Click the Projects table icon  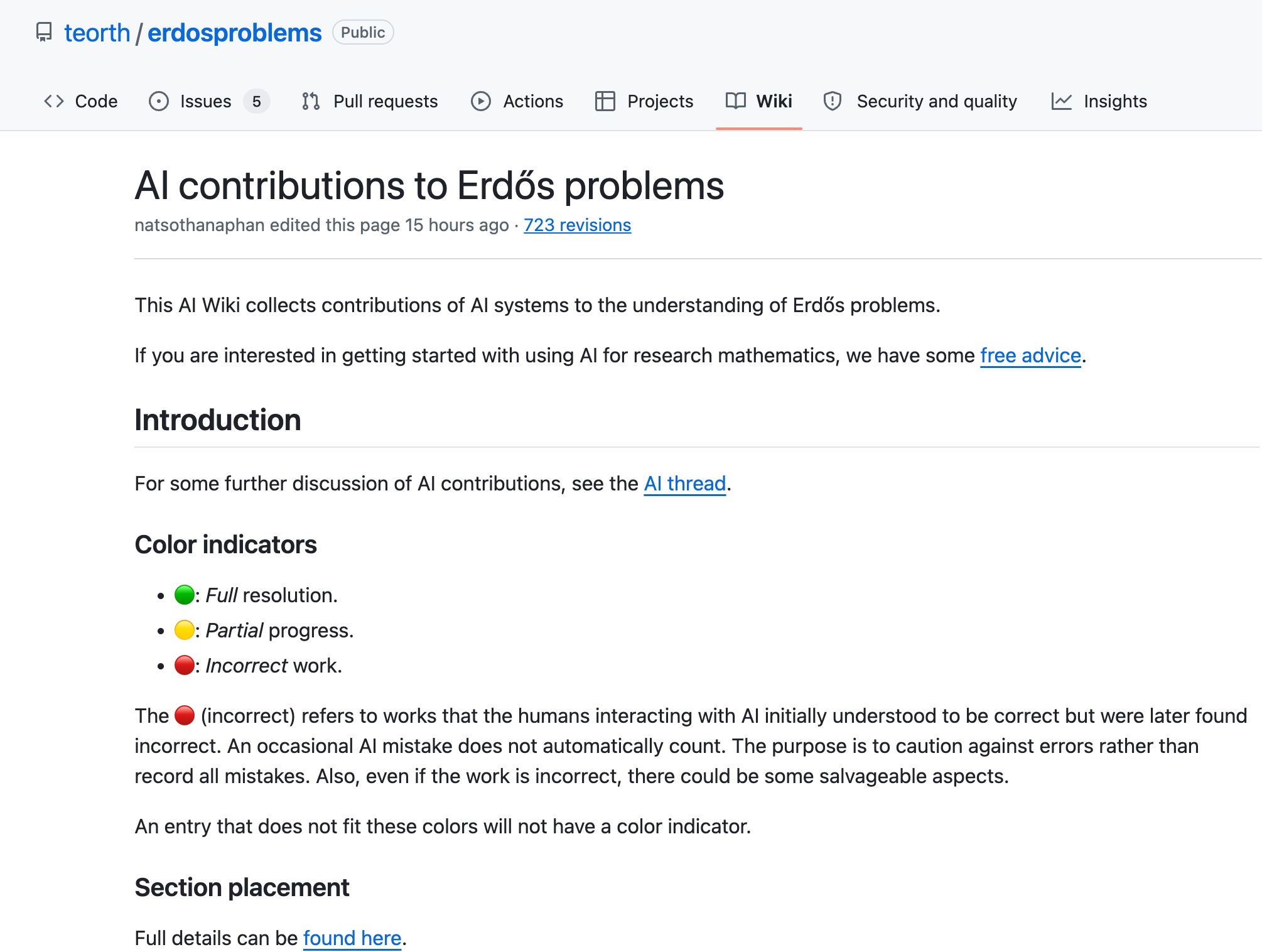point(605,101)
